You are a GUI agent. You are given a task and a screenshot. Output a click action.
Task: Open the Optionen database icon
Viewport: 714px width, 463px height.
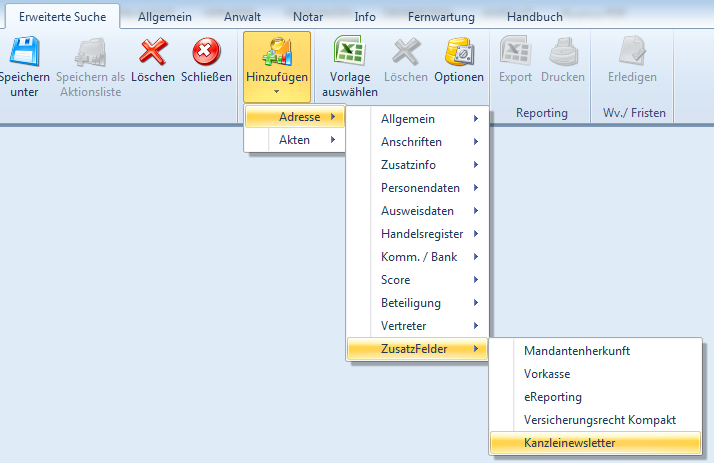(x=459, y=51)
